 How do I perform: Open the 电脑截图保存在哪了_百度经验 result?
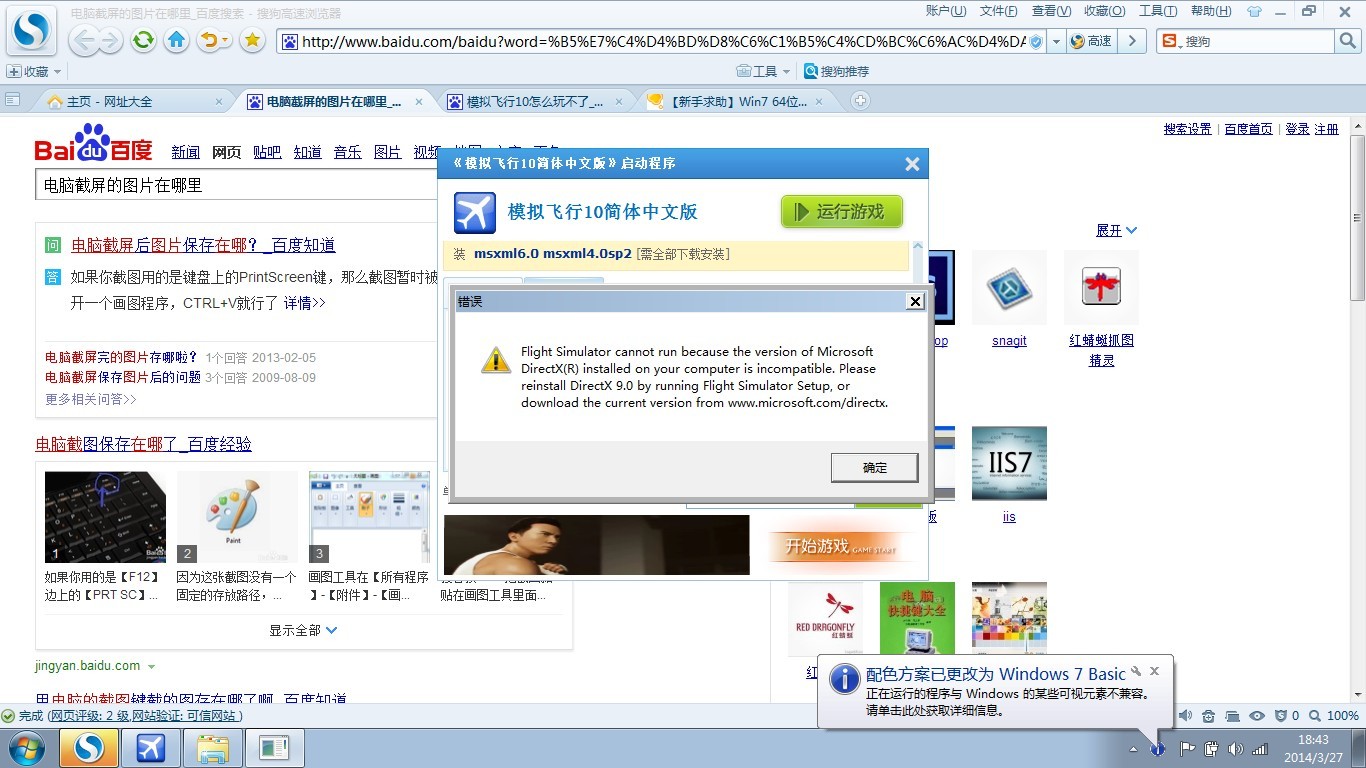(144, 444)
